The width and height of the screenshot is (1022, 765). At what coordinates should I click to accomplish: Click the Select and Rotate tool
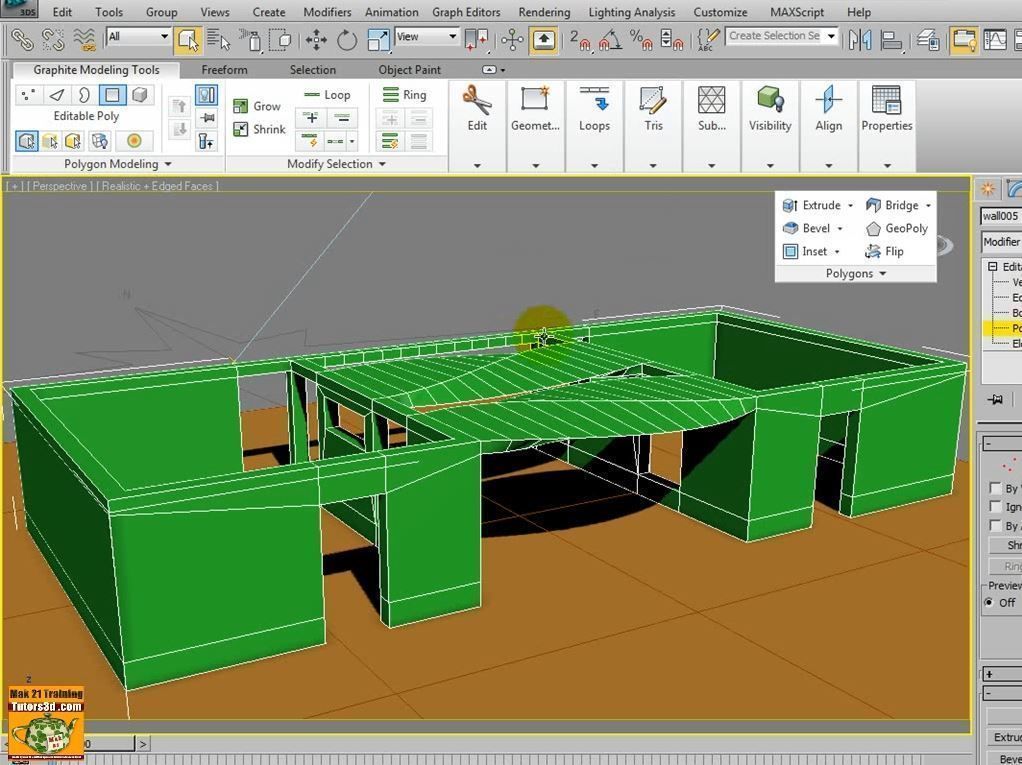(347, 40)
